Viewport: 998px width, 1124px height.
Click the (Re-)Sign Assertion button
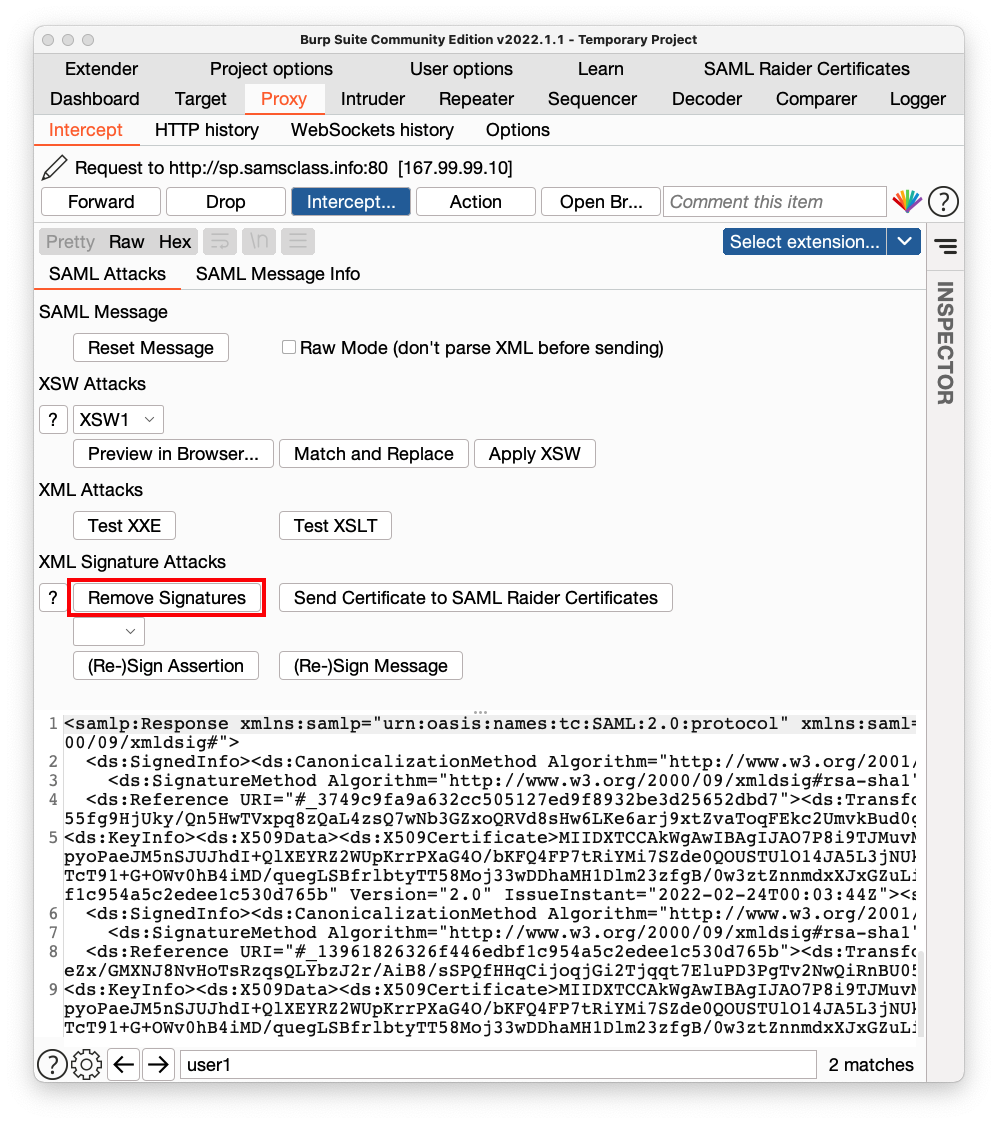pos(166,665)
